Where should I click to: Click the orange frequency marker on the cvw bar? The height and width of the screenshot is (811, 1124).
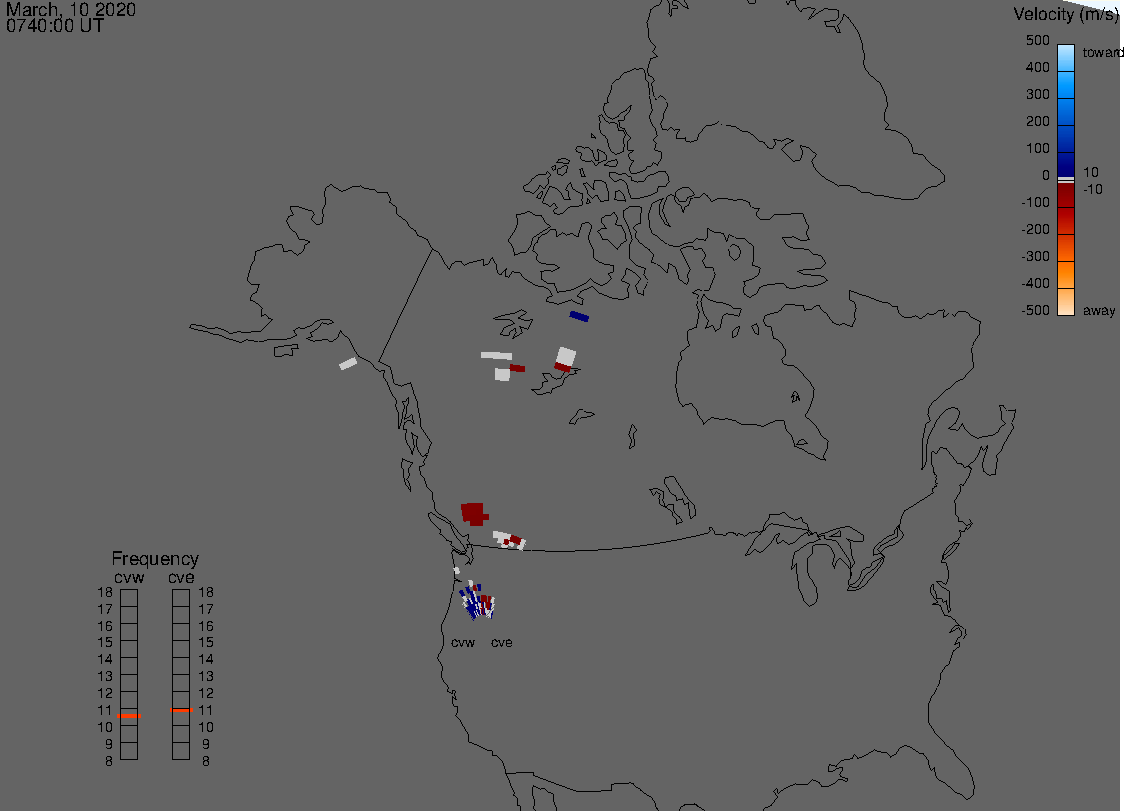coord(129,716)
